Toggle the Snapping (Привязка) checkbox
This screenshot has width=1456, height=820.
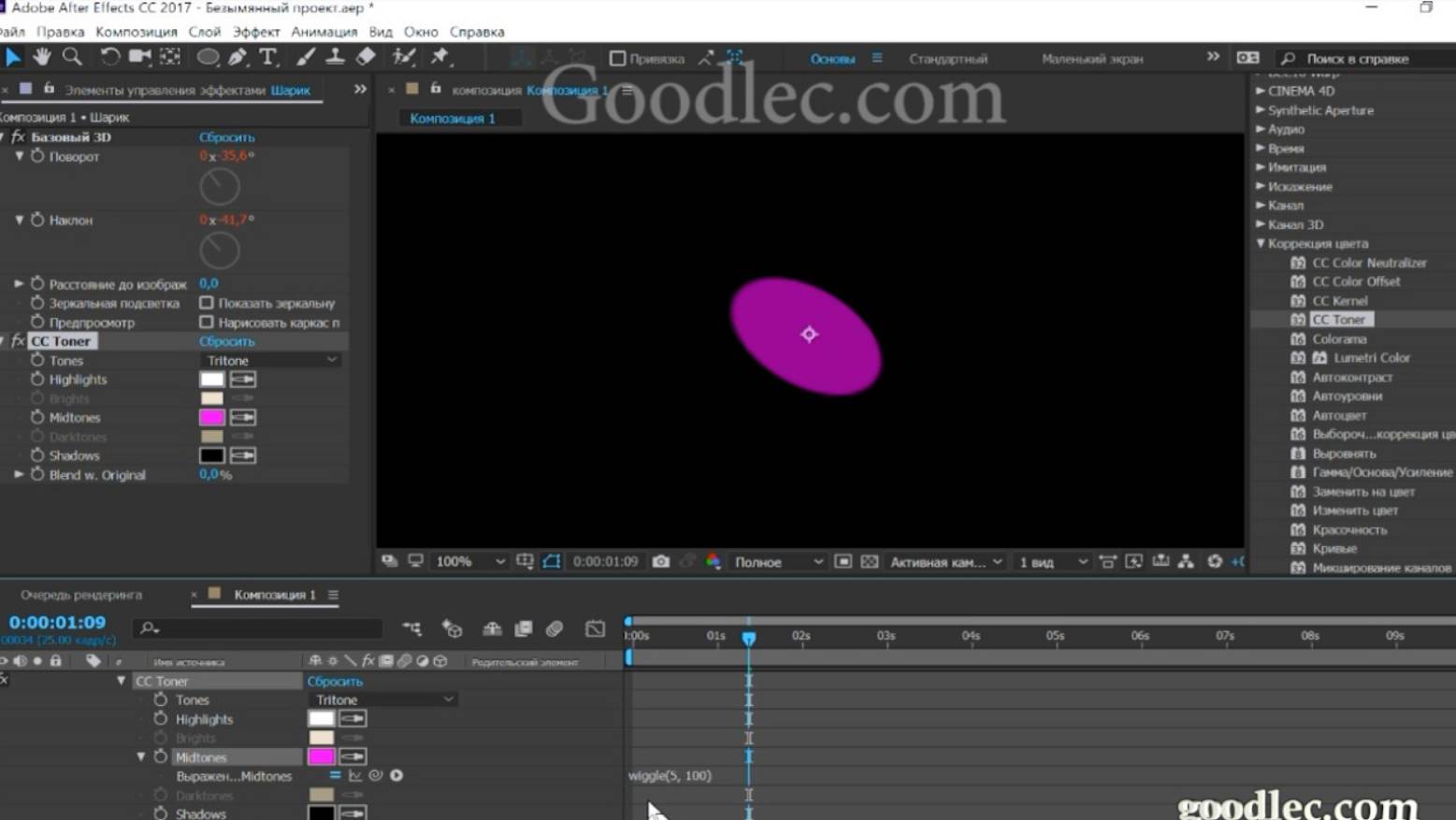pos(617,58)
